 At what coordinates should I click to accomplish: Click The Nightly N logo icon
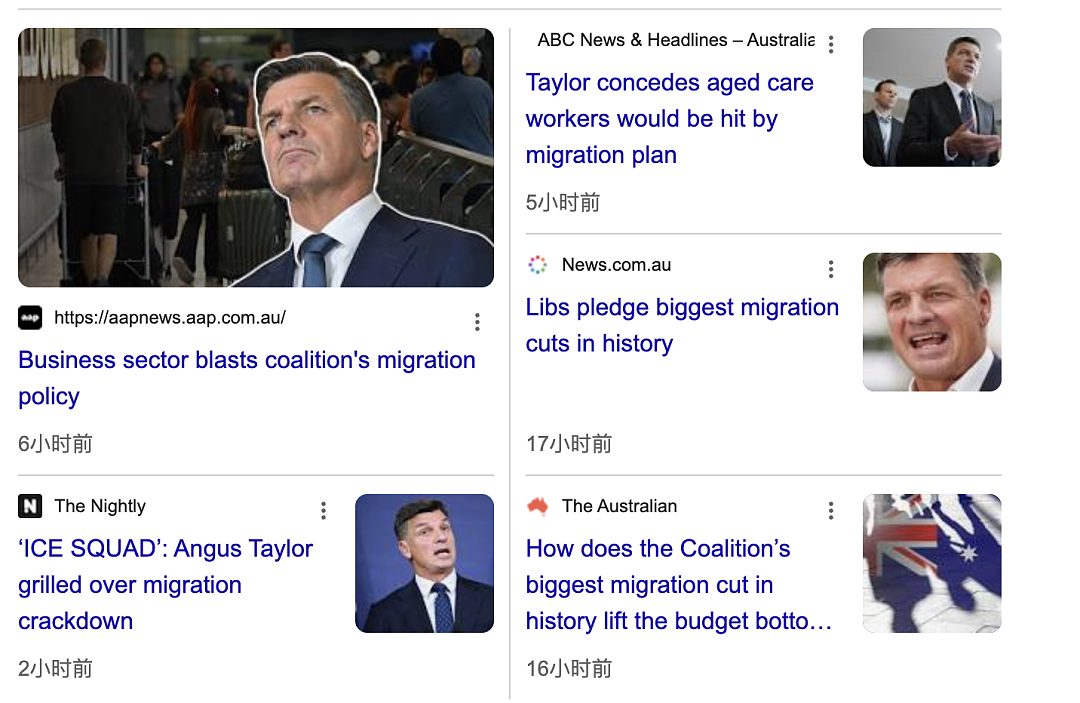pyautogui.click(x=30, y=506)
